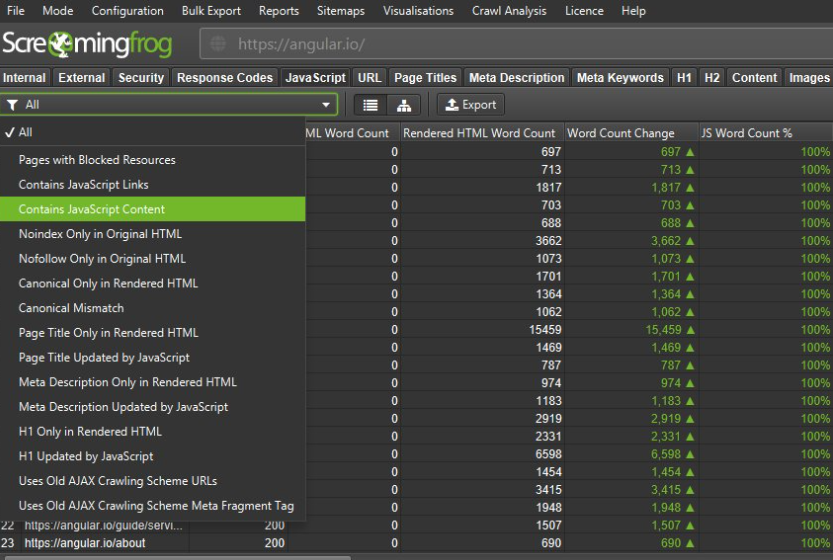Switch to the Meta Description tab
This screenshot has width=833, height=560.
click(x=516, y=78)
